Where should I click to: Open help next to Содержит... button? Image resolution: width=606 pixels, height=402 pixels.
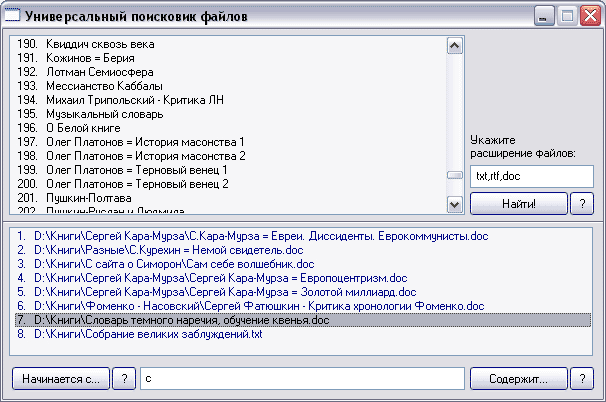tap(582, 378)
